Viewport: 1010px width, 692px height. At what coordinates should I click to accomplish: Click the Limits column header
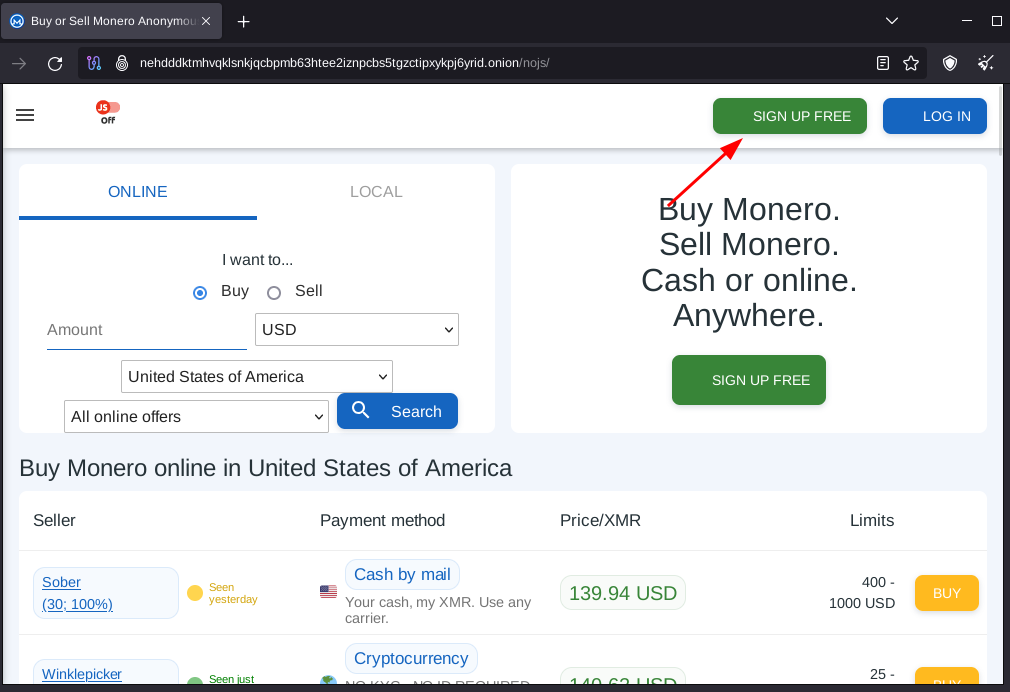click(872, 521)
